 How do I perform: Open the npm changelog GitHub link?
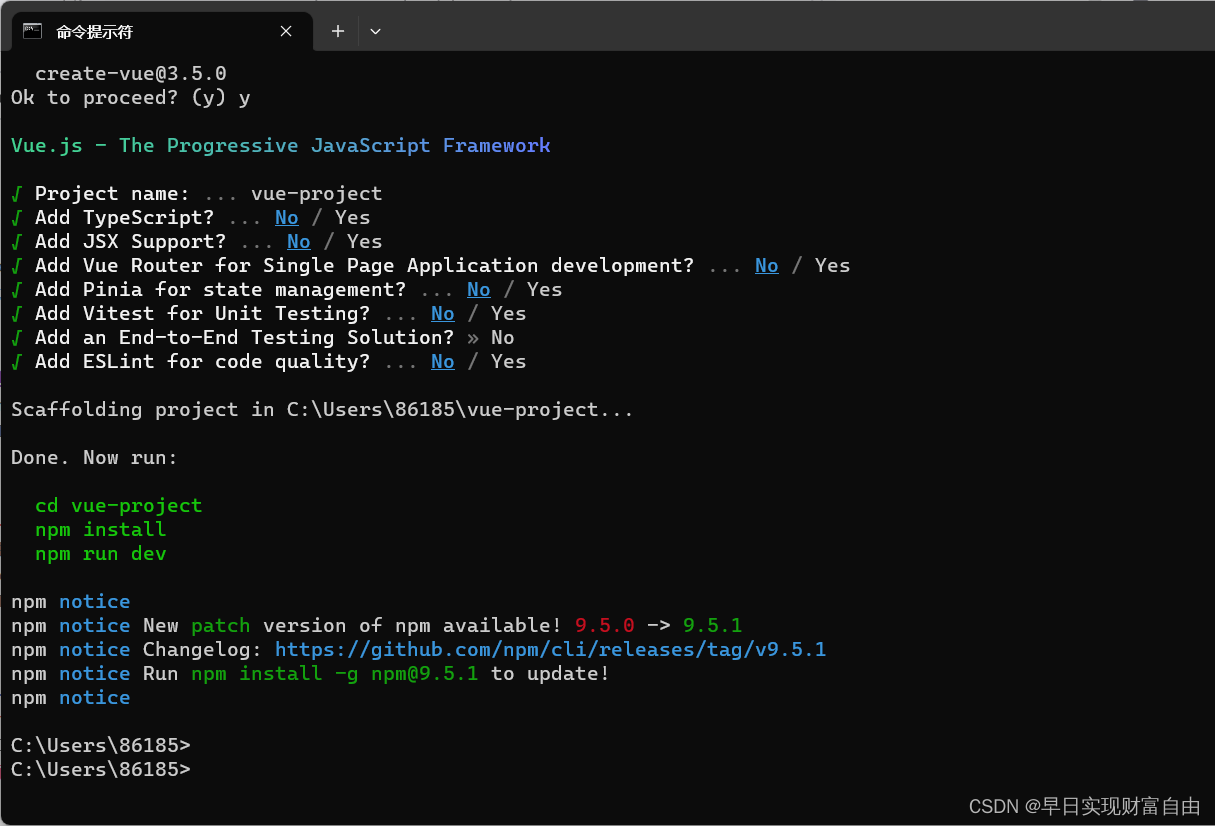[550, 649]
